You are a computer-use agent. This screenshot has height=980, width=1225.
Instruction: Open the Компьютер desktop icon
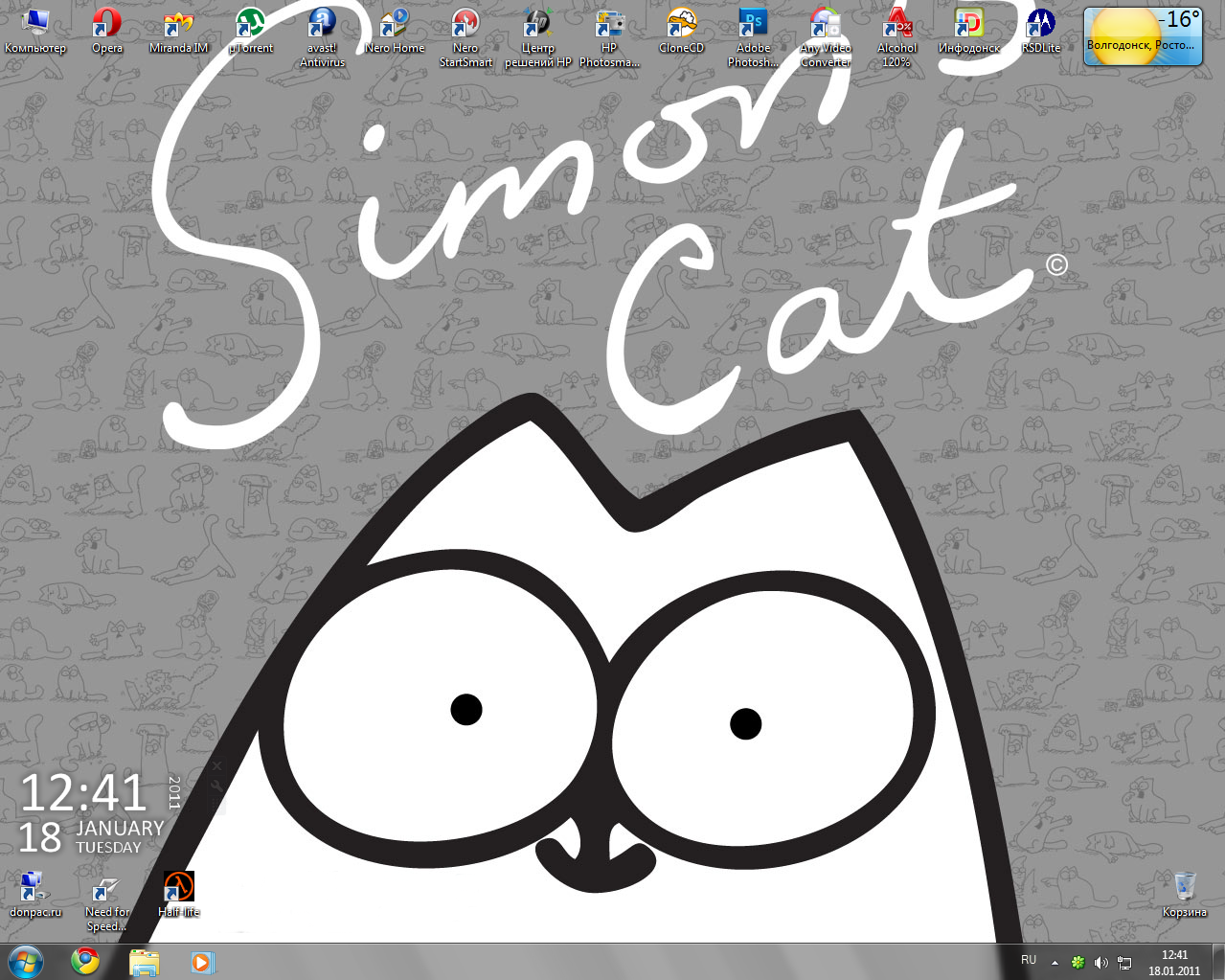(35, 32)
